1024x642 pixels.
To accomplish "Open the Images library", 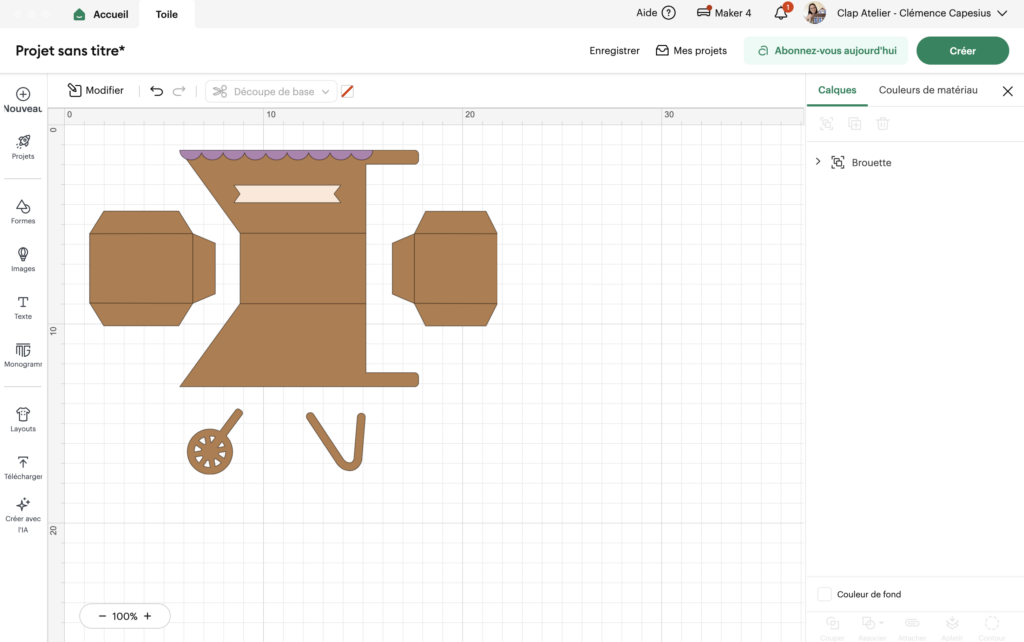I will tap(23, 259).
